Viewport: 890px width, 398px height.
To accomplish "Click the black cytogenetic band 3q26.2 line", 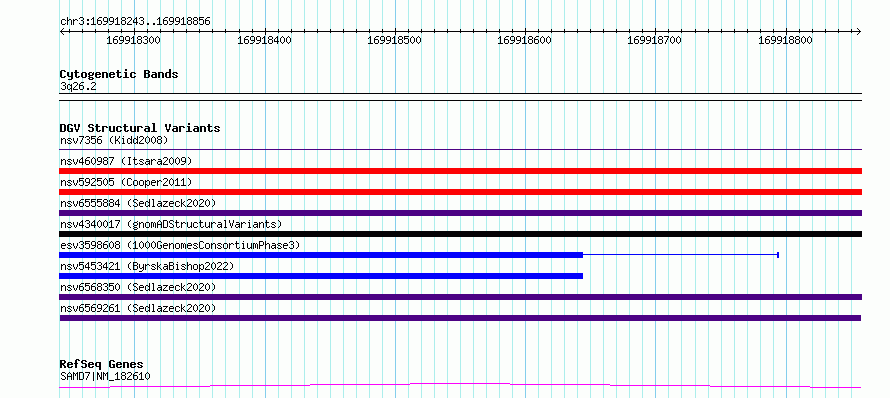I will coord(460,97).
